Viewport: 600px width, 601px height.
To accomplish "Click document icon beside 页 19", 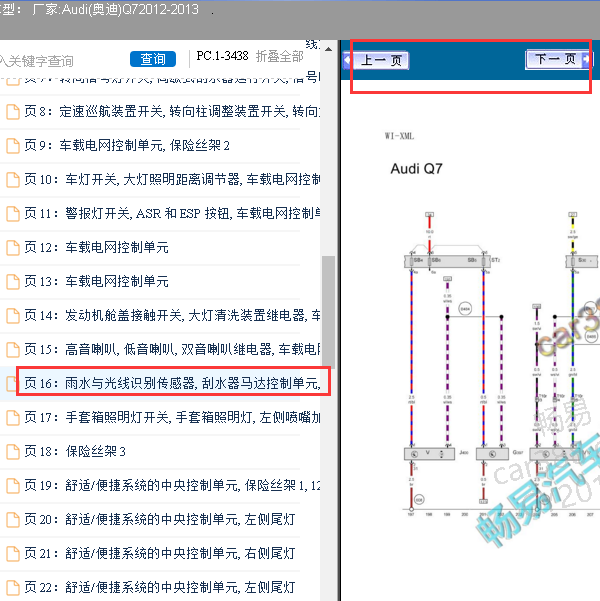I will [x=13, y=486].
